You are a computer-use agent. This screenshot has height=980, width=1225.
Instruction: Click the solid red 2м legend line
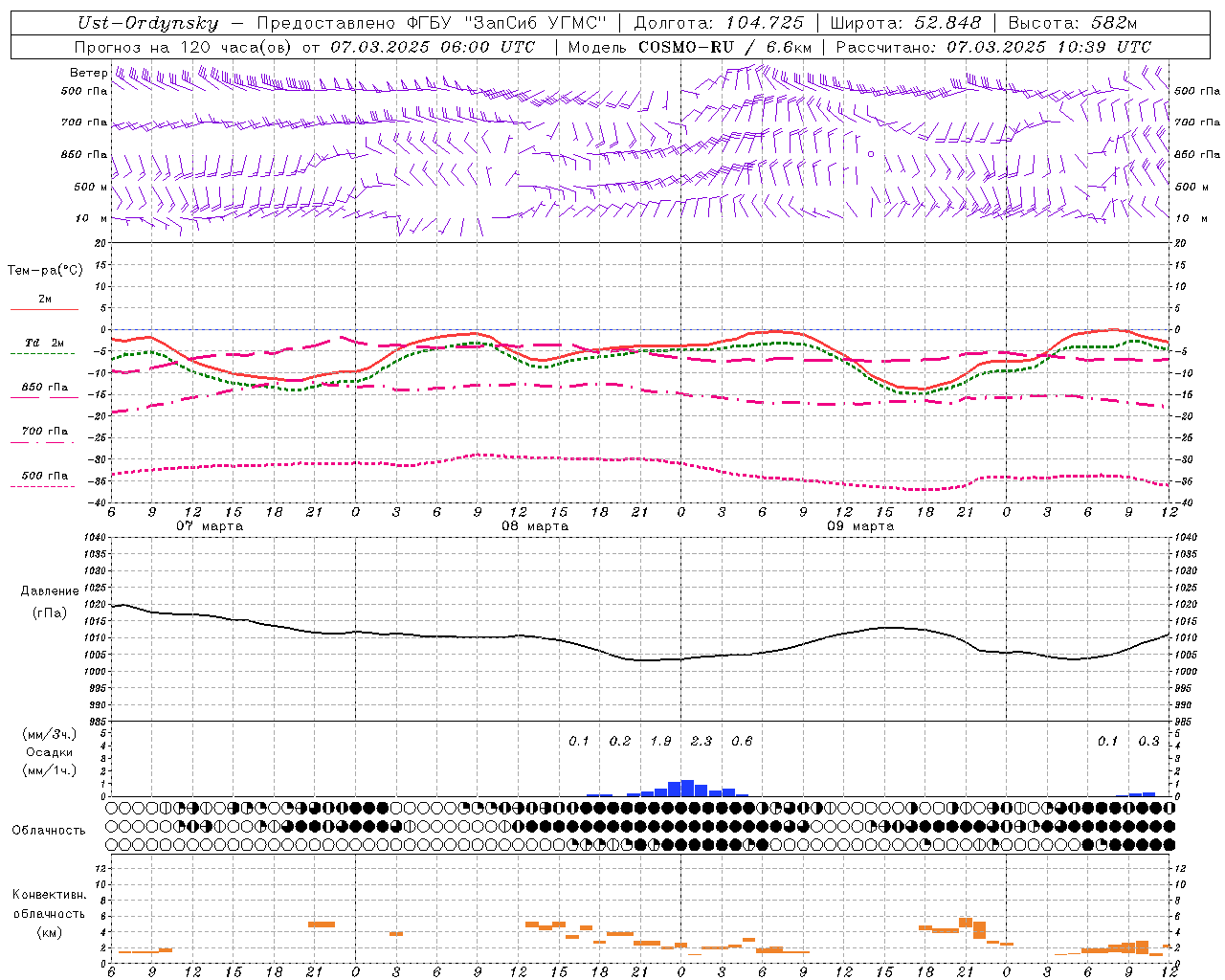[44, 309]
